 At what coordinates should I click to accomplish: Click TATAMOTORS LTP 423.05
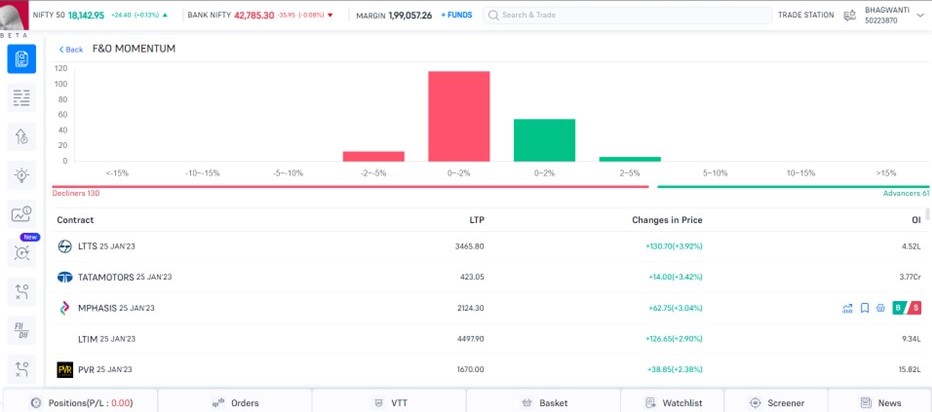pos(473,277)
